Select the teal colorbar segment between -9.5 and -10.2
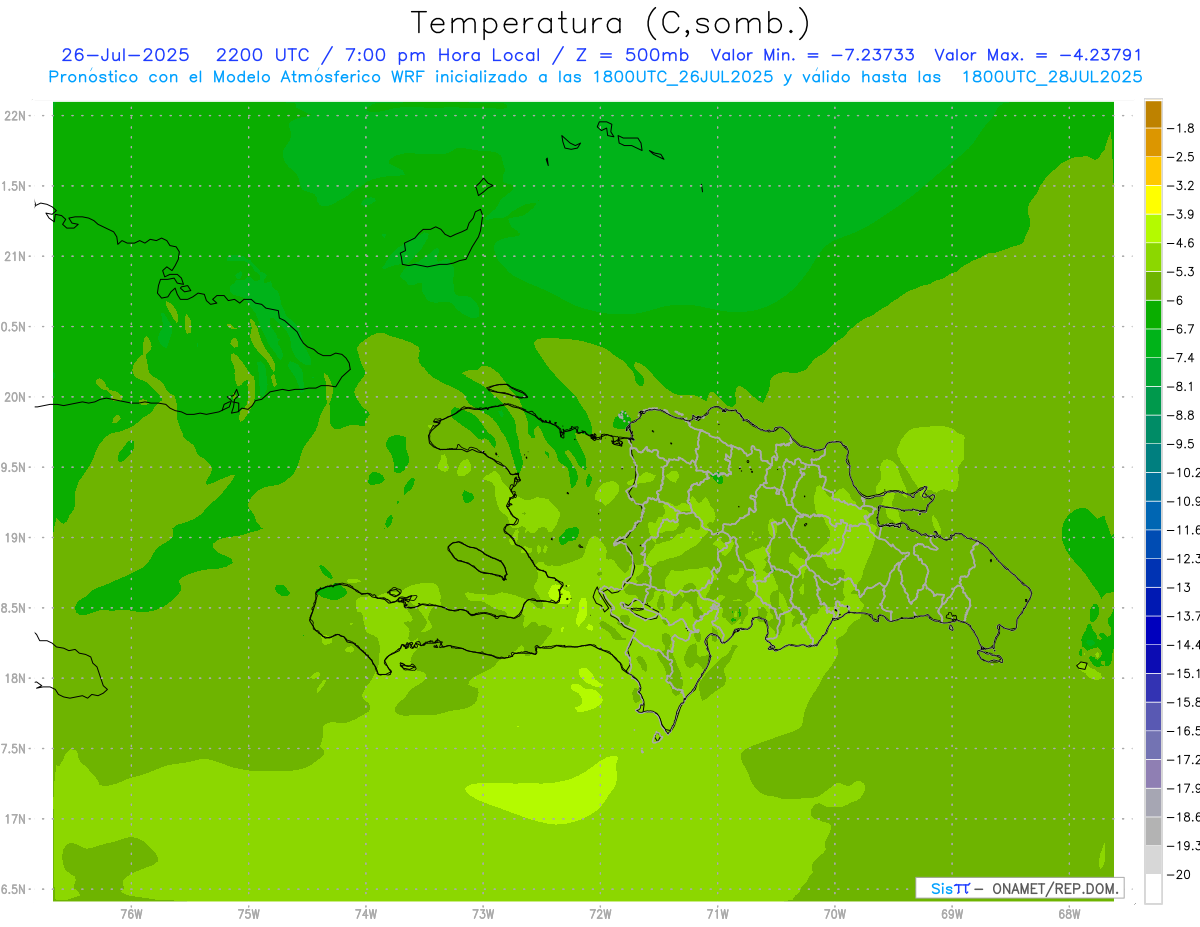The width and height of the screenshot is (1200, 927). (x=1153, y=458)
